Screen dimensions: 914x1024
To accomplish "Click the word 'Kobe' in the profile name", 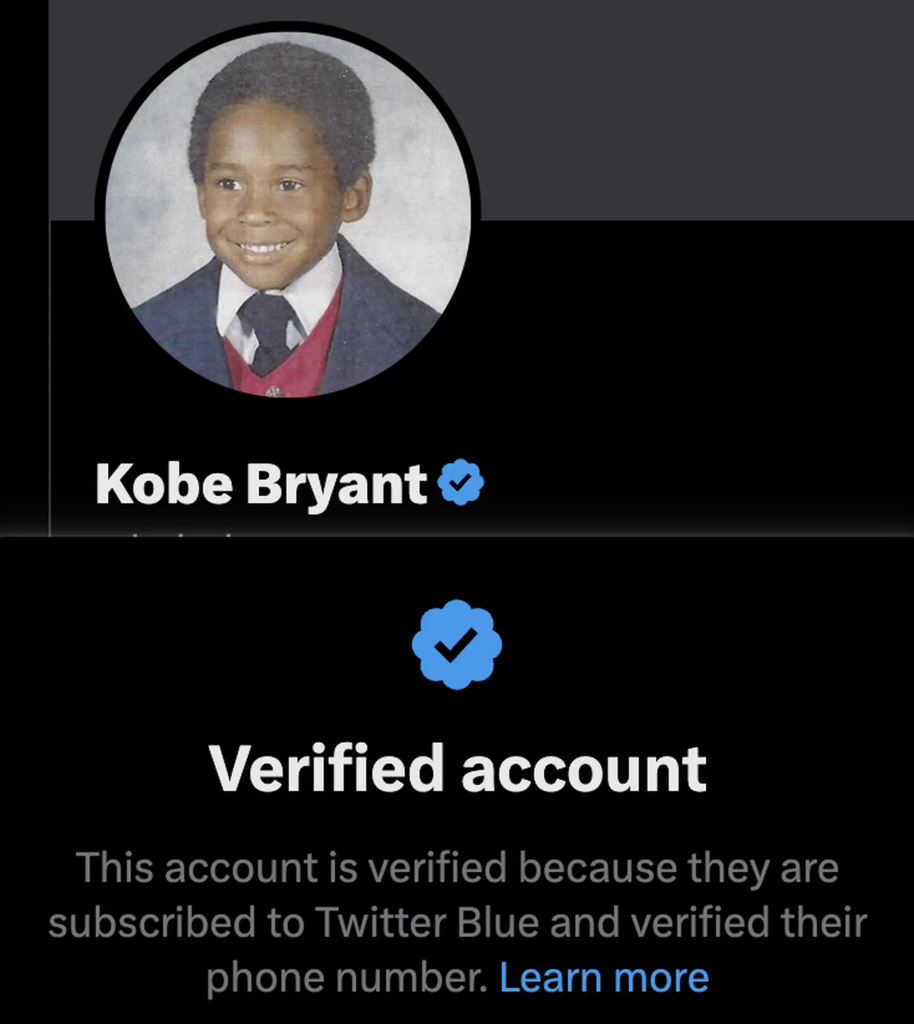I will [x=164, y=485].
